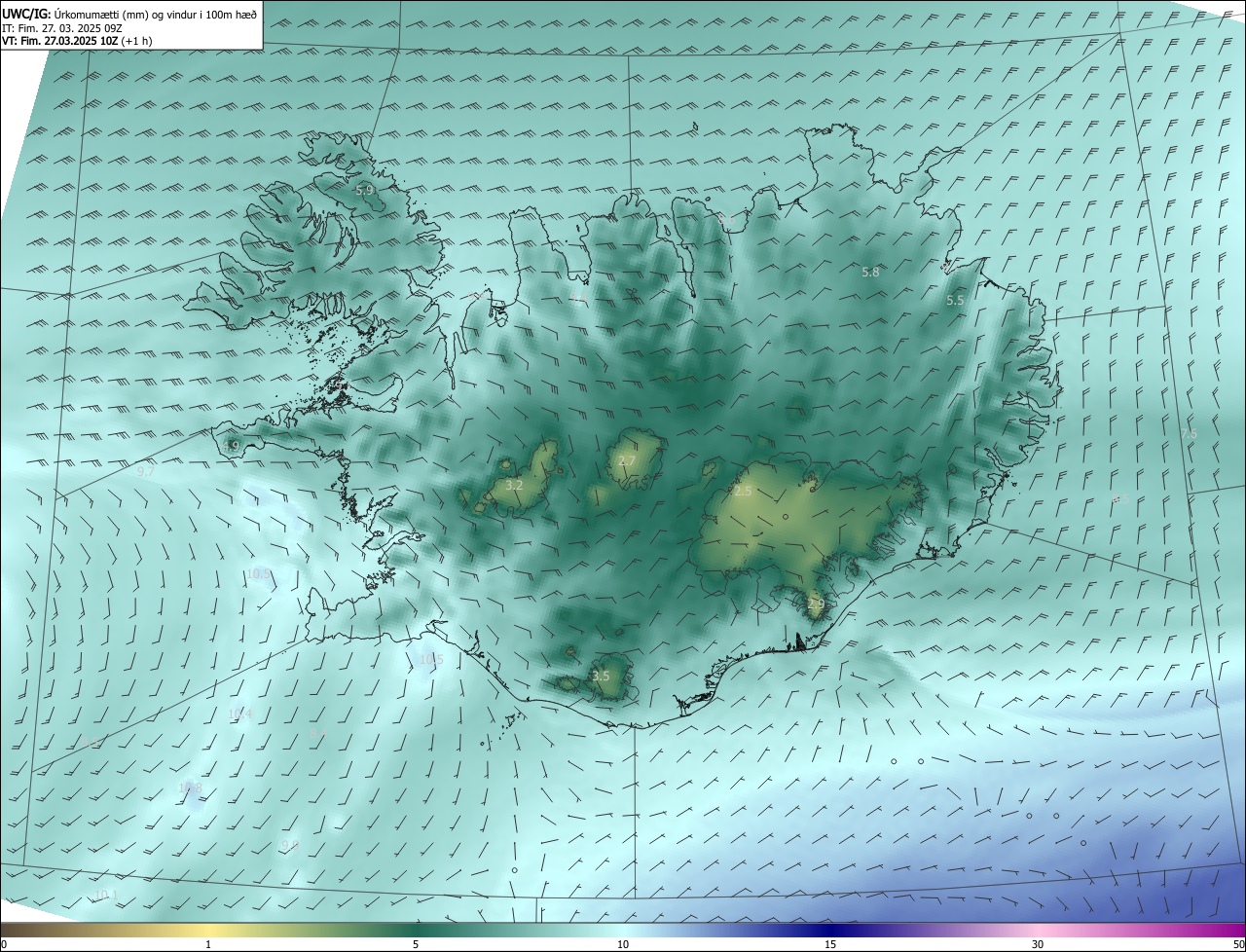1246x952 pixels.
Task: Click the 10.1 value label at the bottom-left edge
Action: 106,896
